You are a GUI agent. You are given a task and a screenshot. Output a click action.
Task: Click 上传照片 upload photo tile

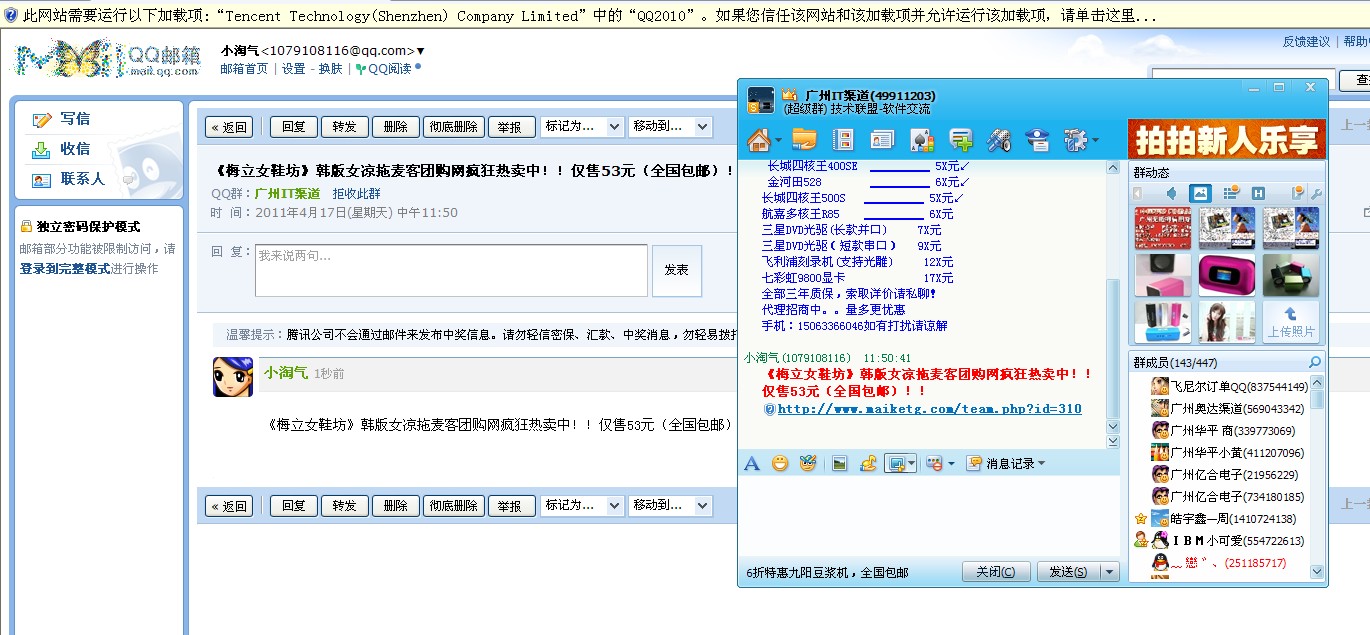[1290, 322]
